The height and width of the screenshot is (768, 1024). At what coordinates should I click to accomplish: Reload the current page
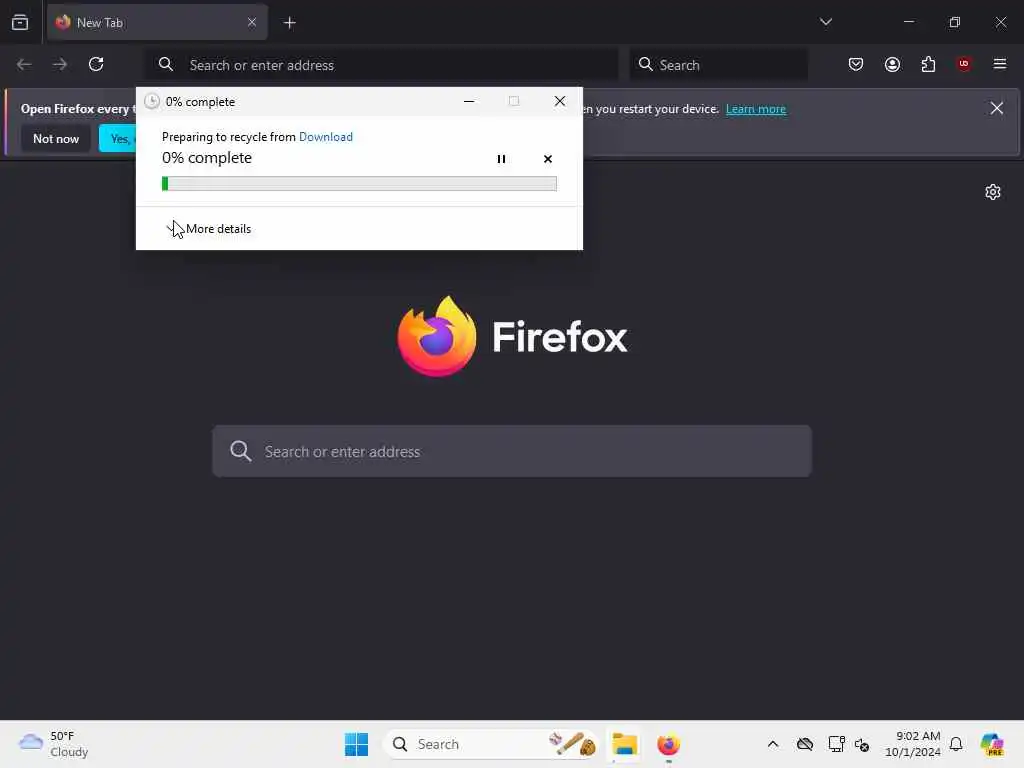(x=96, y=64)
